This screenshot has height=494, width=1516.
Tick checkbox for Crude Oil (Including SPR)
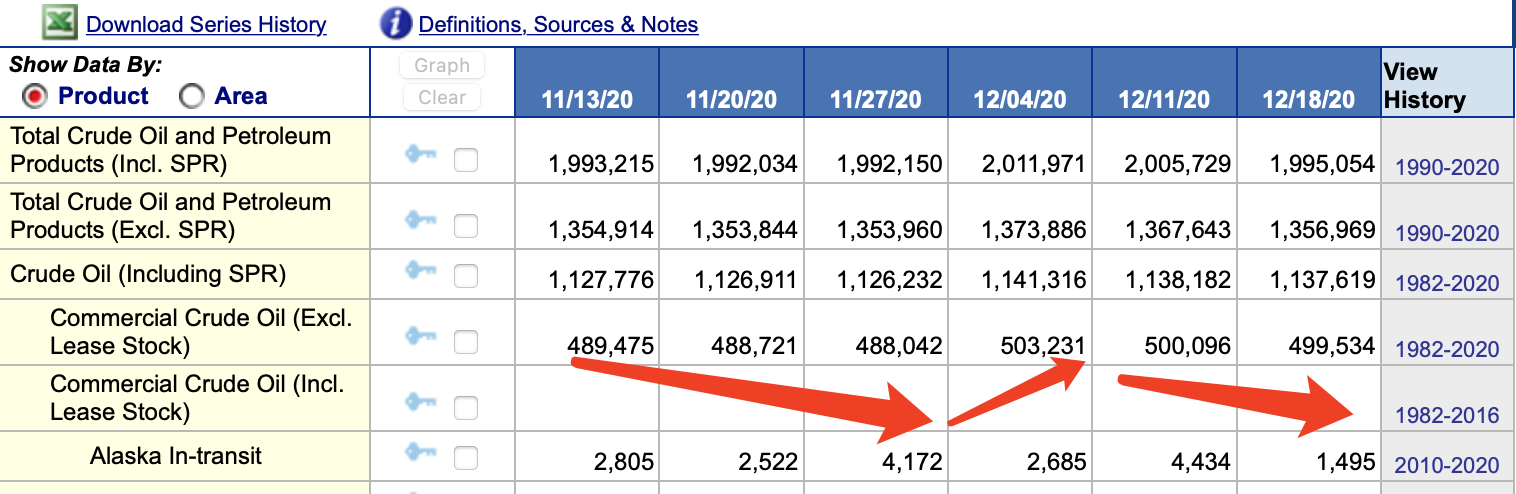(x=465, y=274)
